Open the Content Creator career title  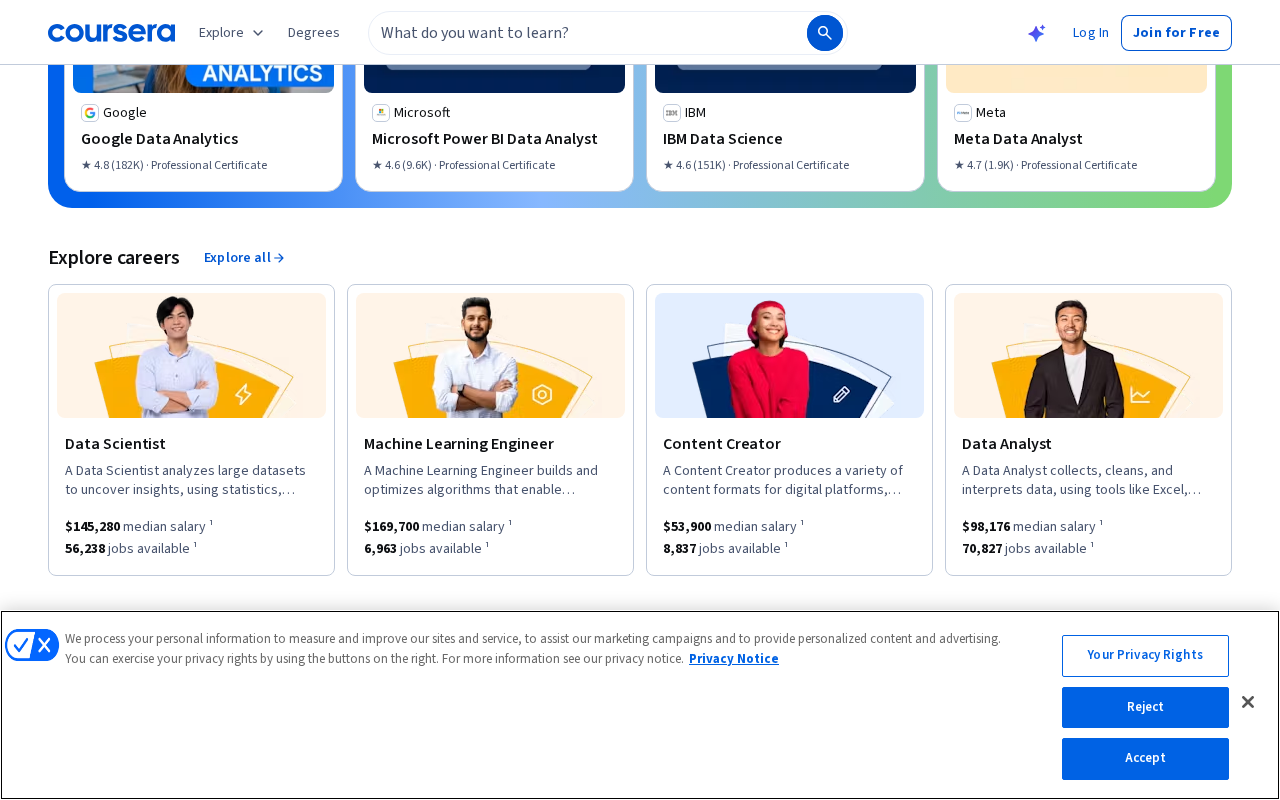click(722, 444)
